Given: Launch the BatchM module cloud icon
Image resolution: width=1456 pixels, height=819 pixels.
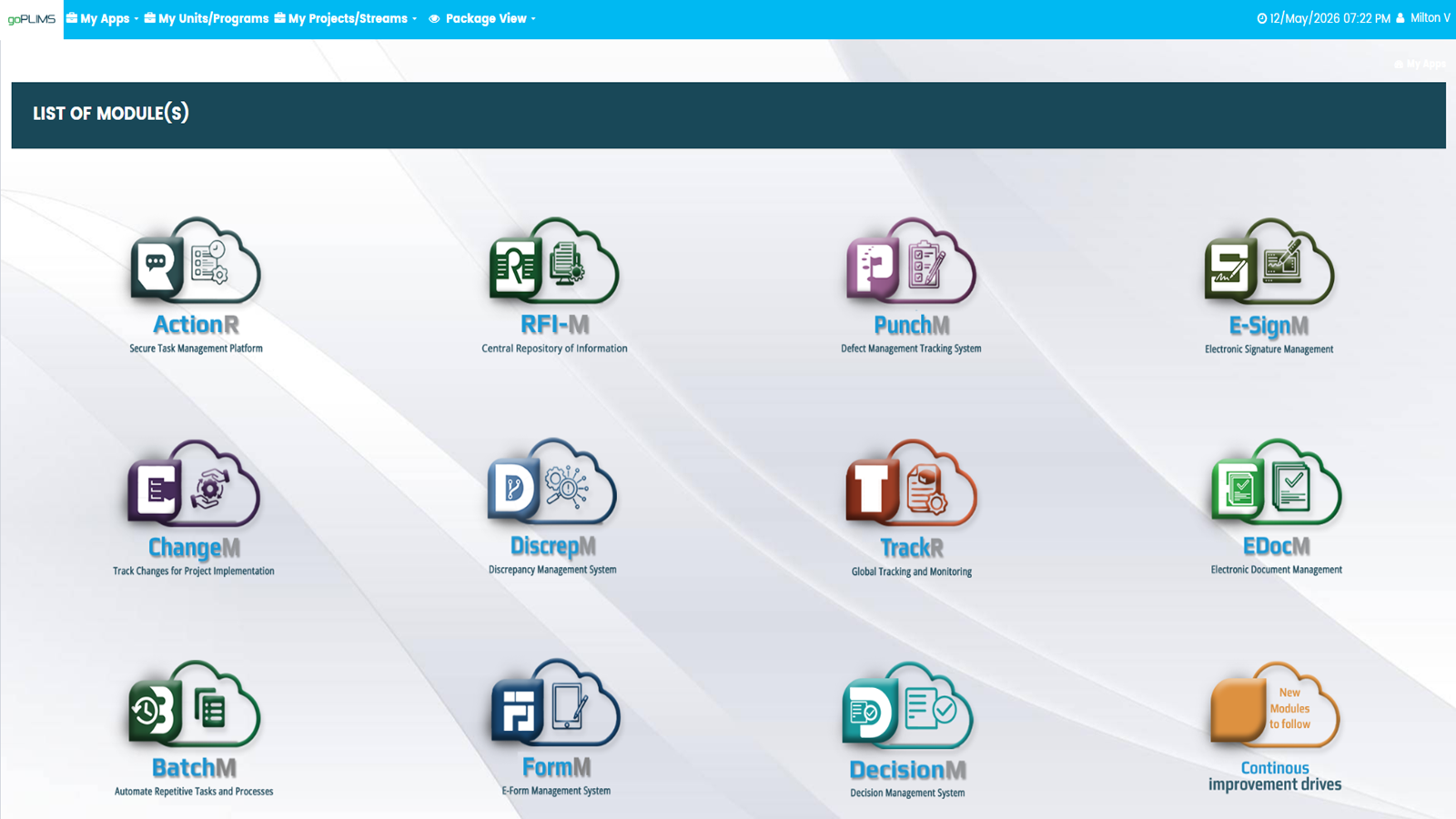Looking at the screenshot, I should click(194, 703).
